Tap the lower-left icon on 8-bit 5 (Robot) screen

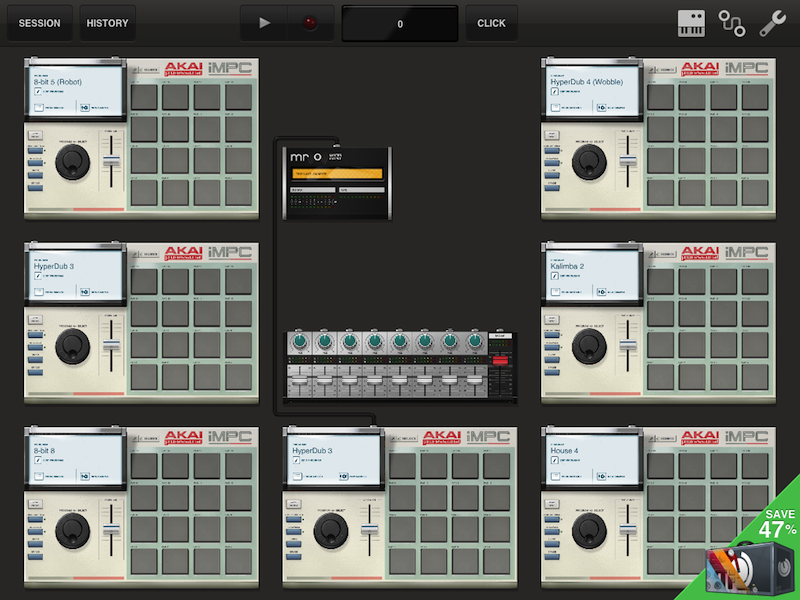tap(39, 108)
